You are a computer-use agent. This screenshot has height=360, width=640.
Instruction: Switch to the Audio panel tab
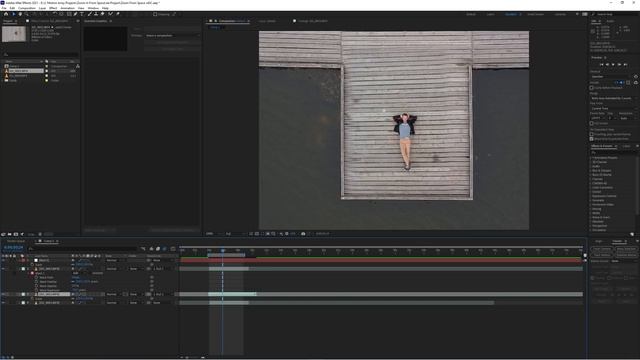(610, 21)
